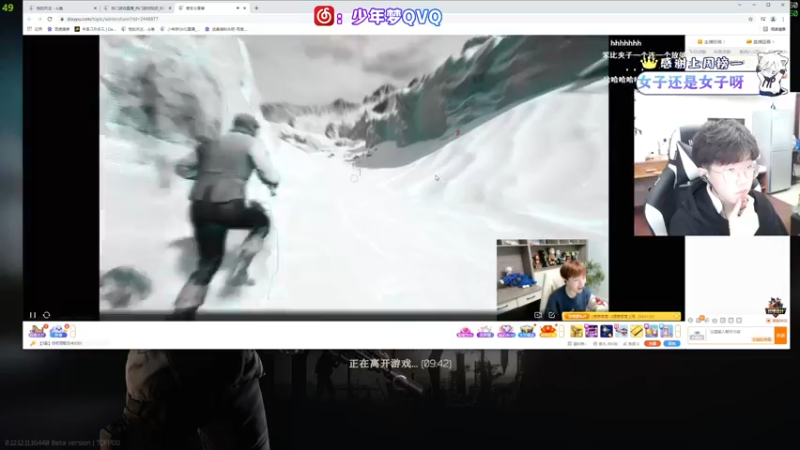Click the blue treasure chest badge
The image size is (800, 450).
(527, 332)
